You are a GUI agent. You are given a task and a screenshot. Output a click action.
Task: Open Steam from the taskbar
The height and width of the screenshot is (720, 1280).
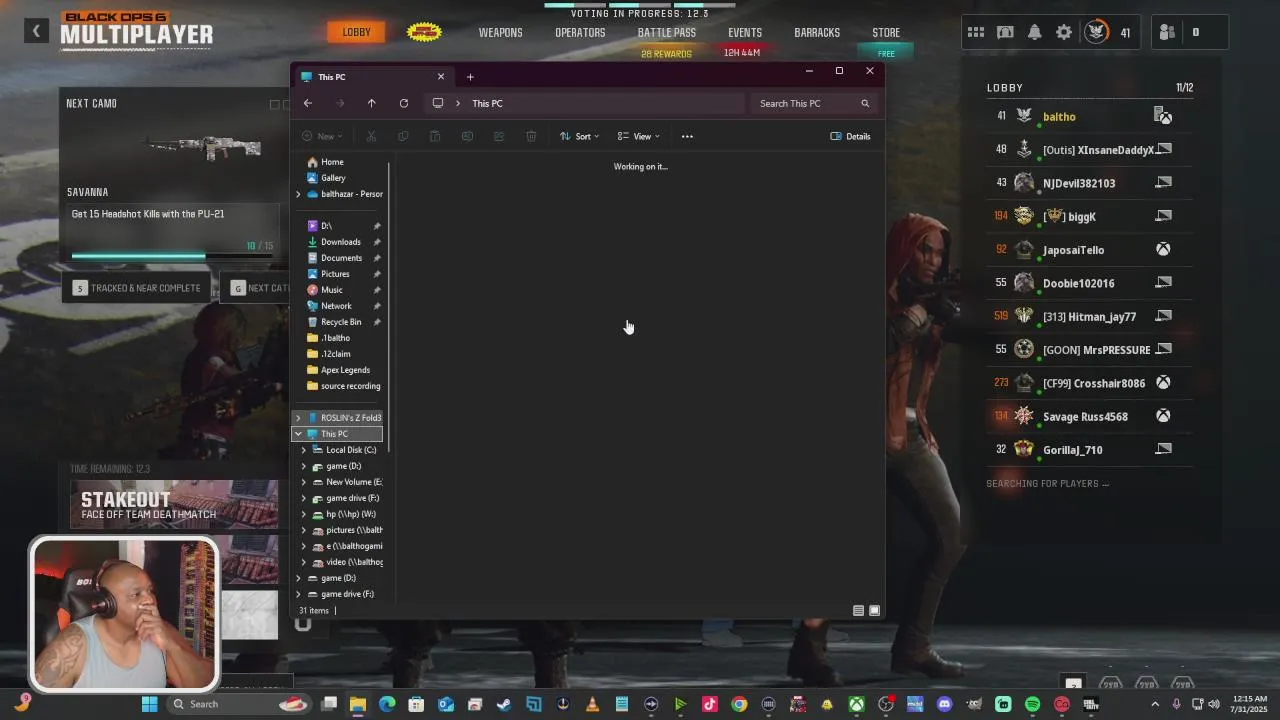503,704
